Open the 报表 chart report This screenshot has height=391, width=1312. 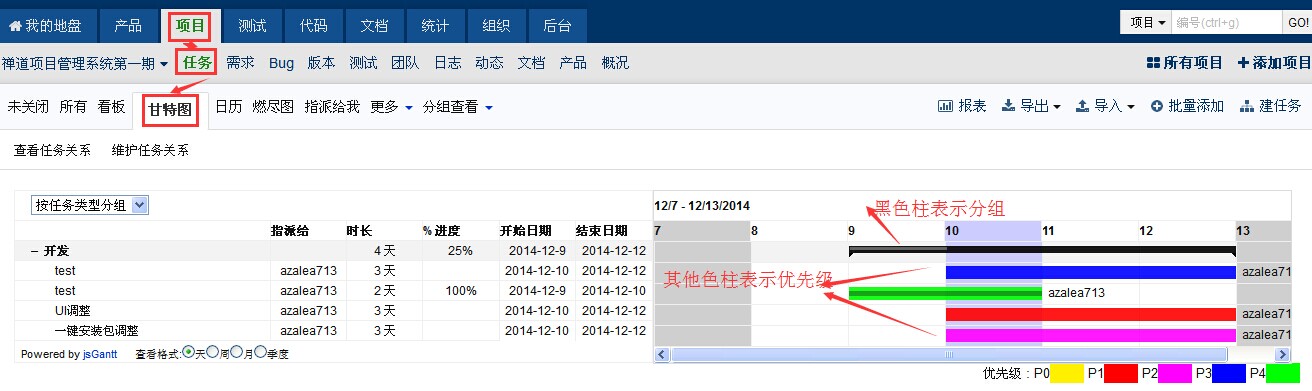pyautogui.click(x=962, y=106)
